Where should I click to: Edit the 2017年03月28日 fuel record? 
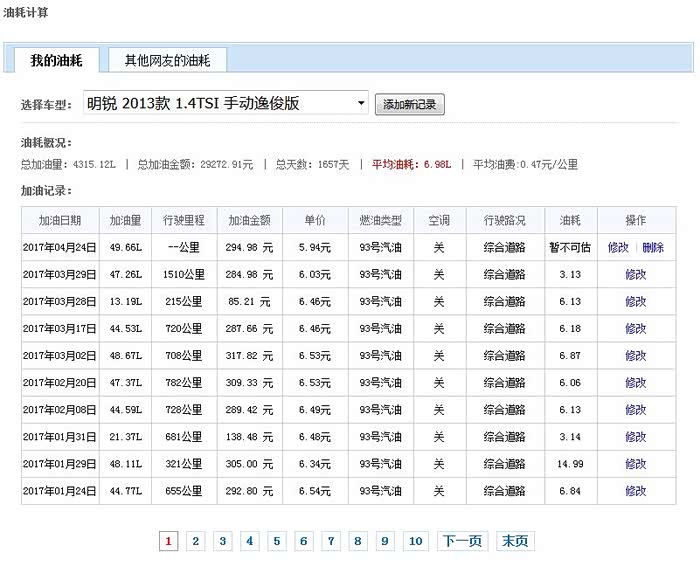coord(635,301)
